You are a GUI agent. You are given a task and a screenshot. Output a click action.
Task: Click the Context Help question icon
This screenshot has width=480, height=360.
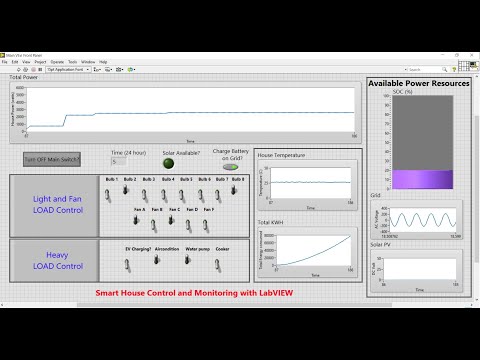[454, 69]
